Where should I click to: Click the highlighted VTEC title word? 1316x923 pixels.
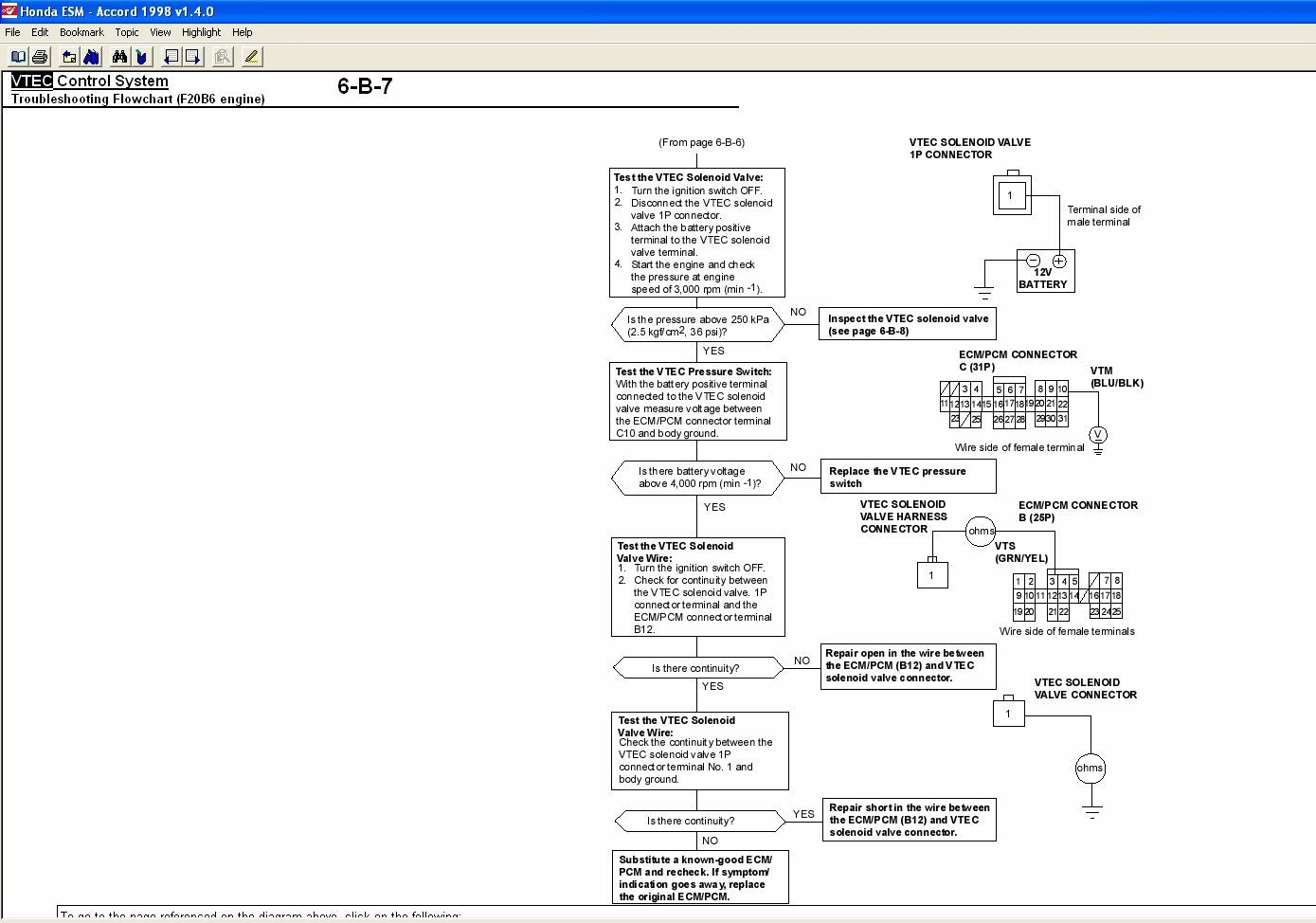tap(31, 81)
